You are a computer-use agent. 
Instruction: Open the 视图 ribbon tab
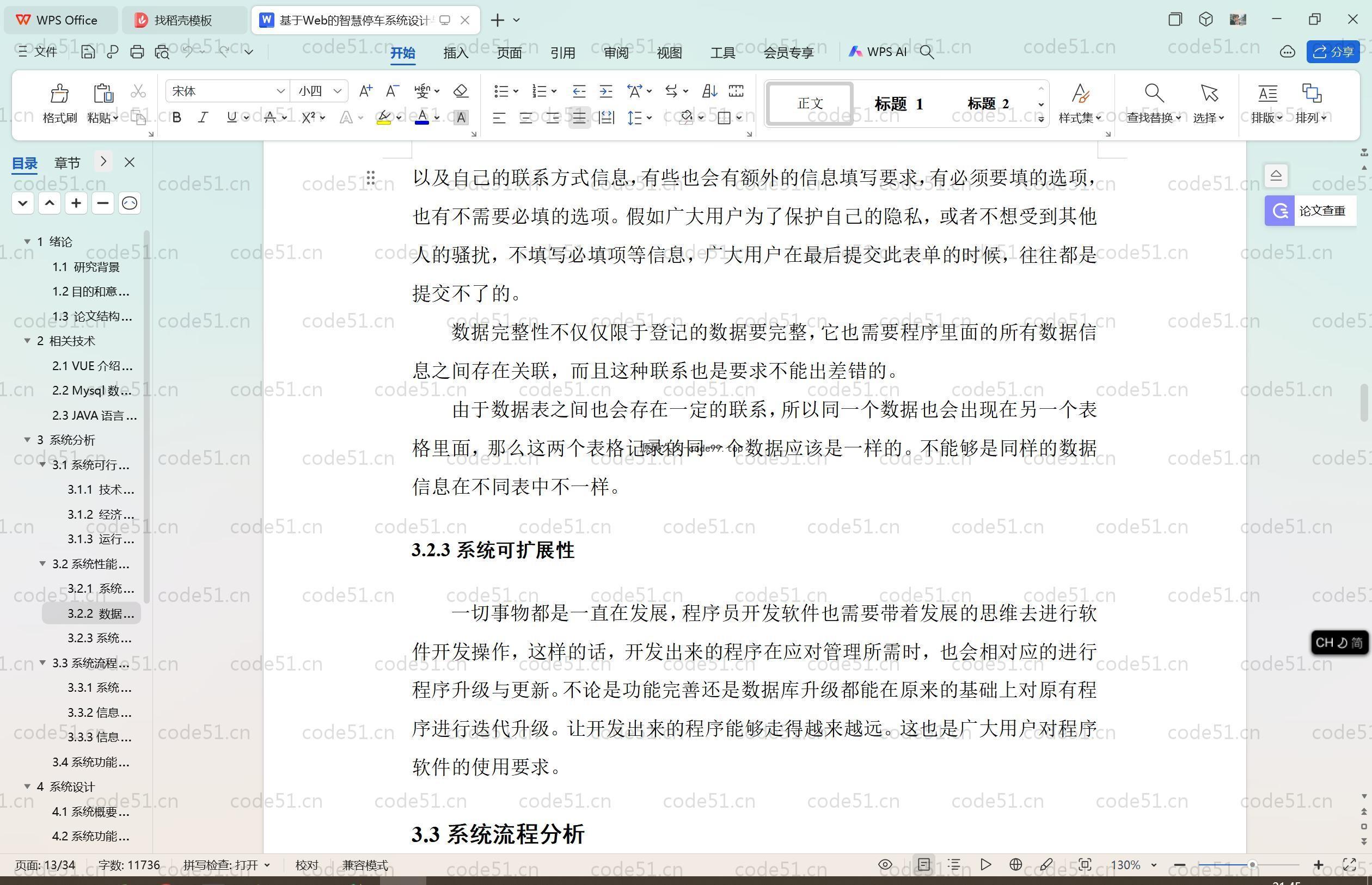click(x=669, y=52)
